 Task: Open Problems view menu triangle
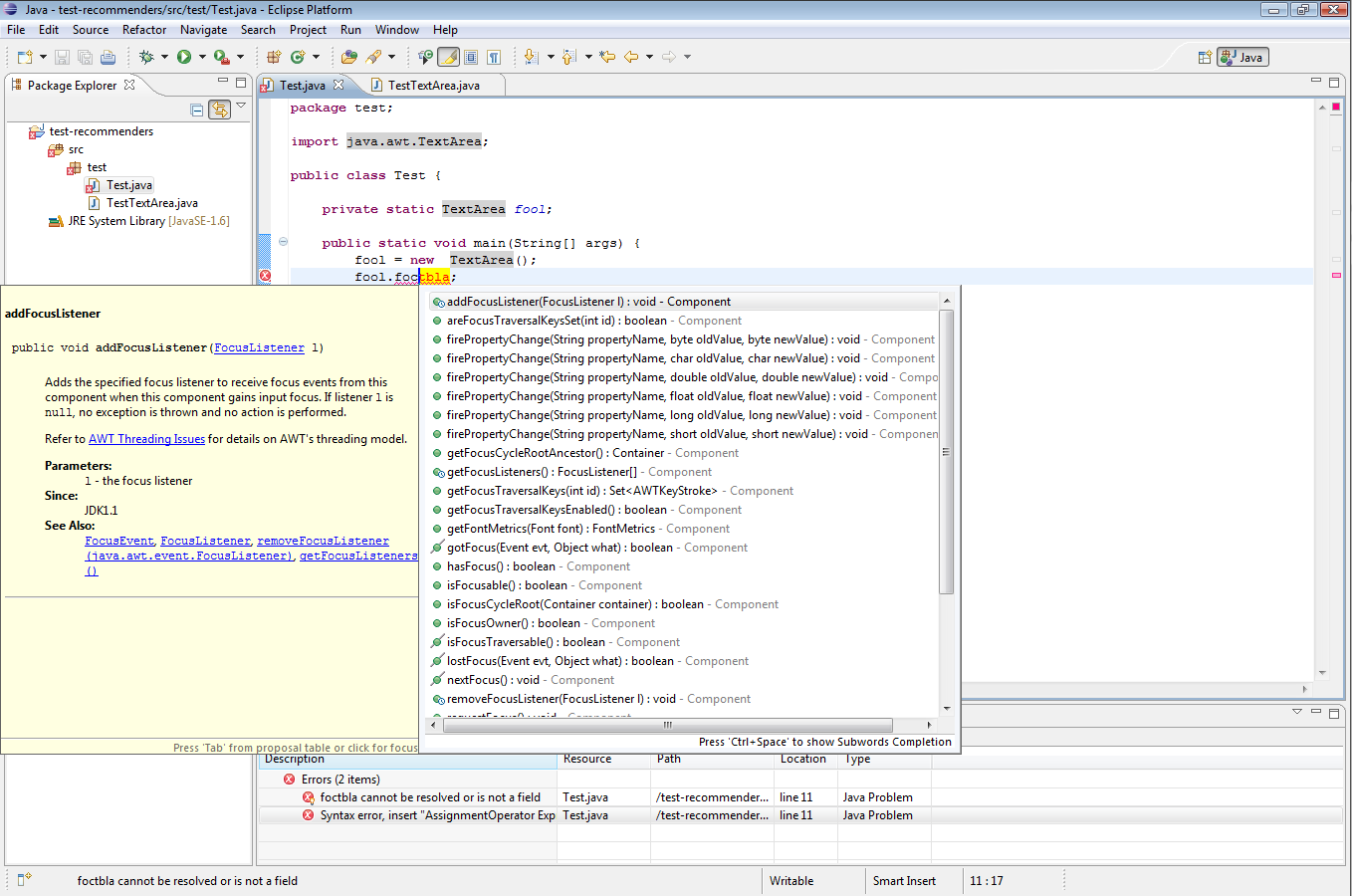click(x=1297, y=712)
